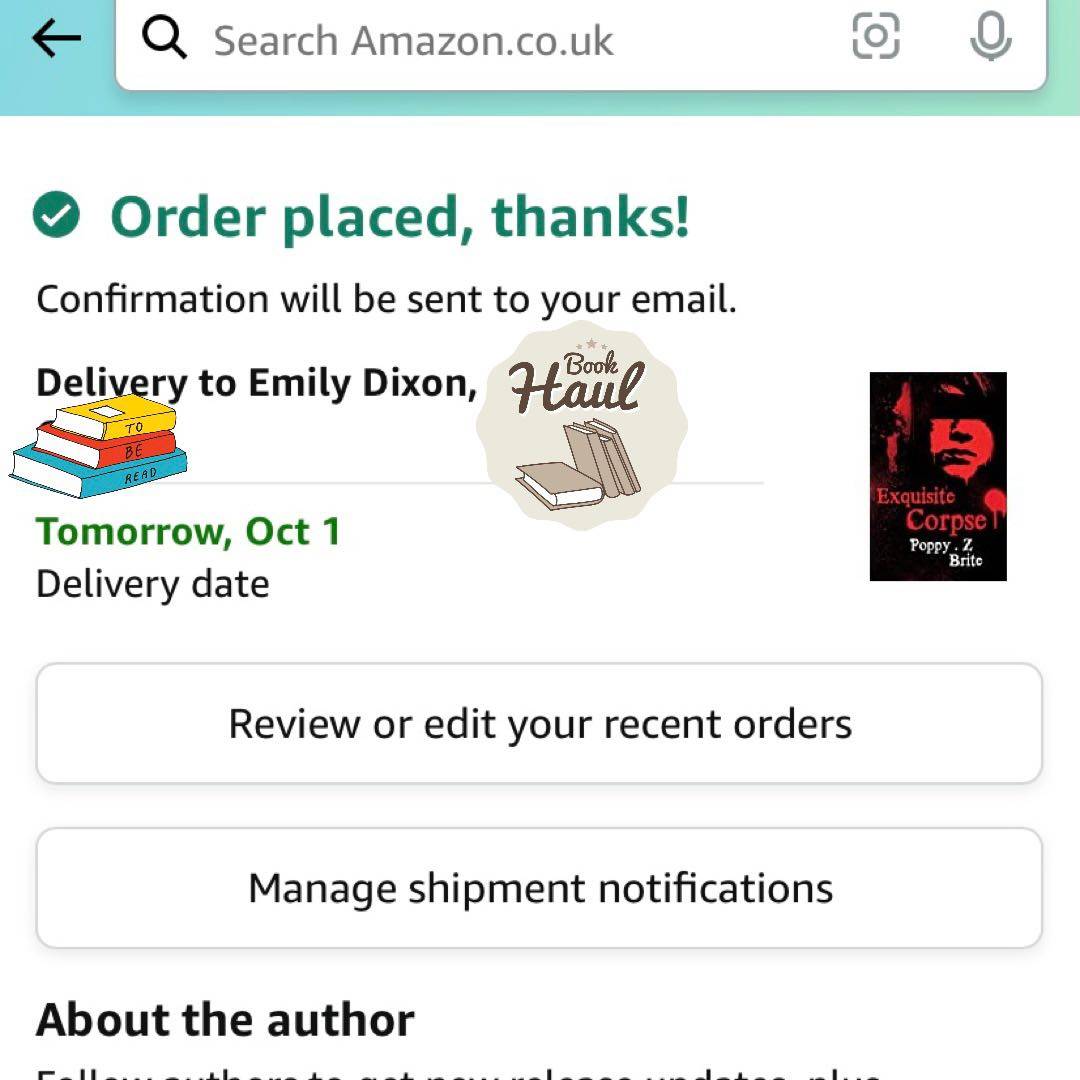Tap the Tomorrow, Oct 1 delivery estimate

[x=188, y=532]
